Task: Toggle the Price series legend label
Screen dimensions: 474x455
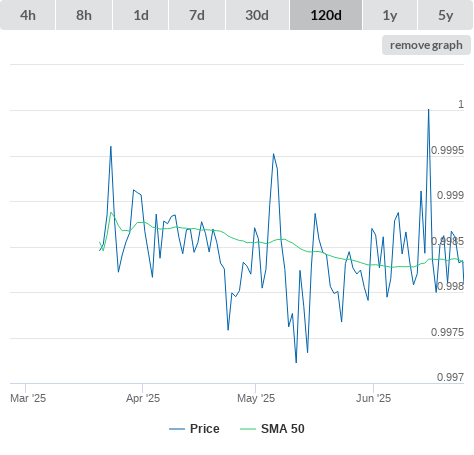Action: (205, 429)
